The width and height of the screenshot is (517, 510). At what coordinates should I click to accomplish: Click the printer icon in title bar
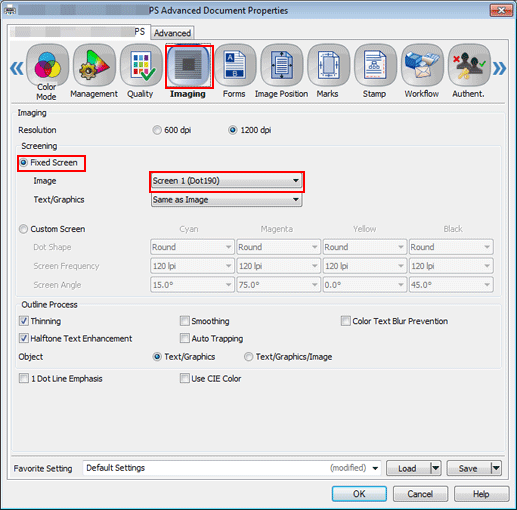10,10
